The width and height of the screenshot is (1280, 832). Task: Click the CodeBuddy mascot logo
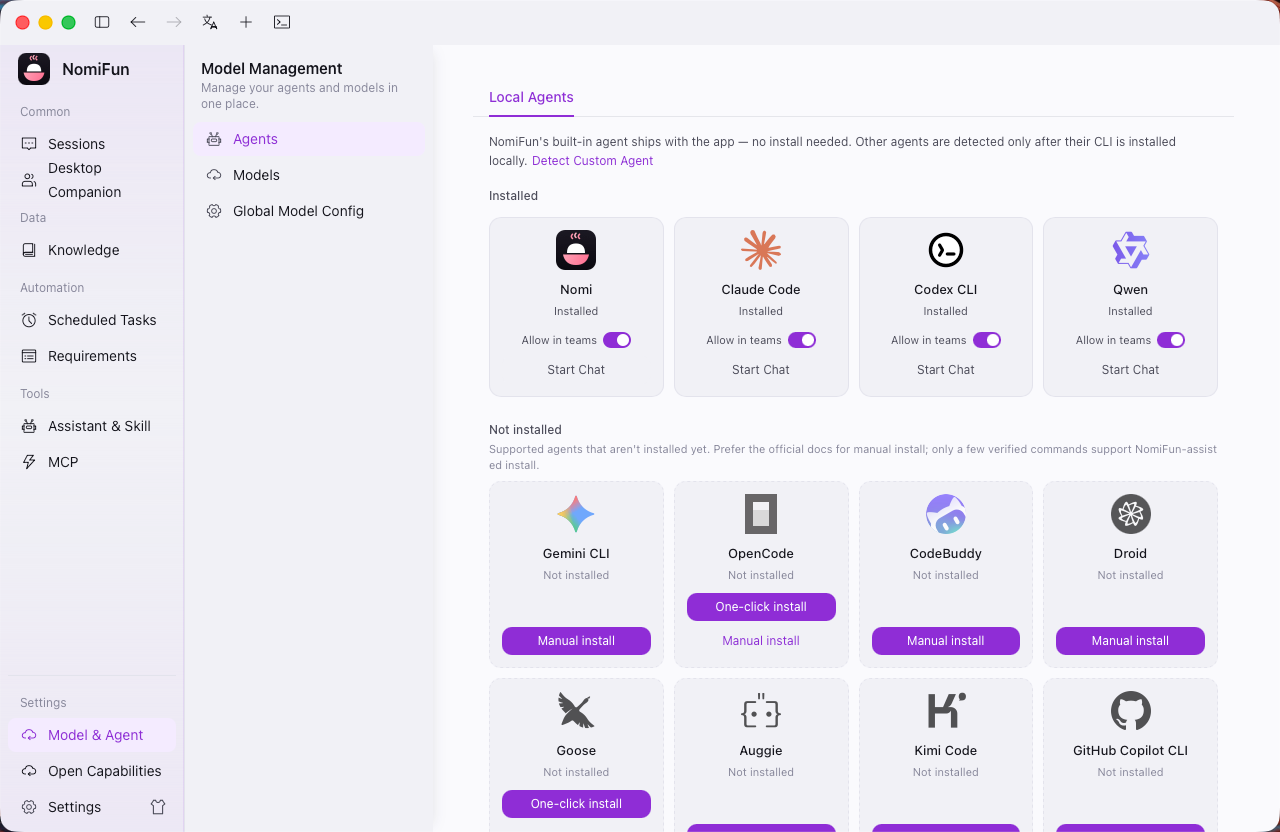point(946,514)
